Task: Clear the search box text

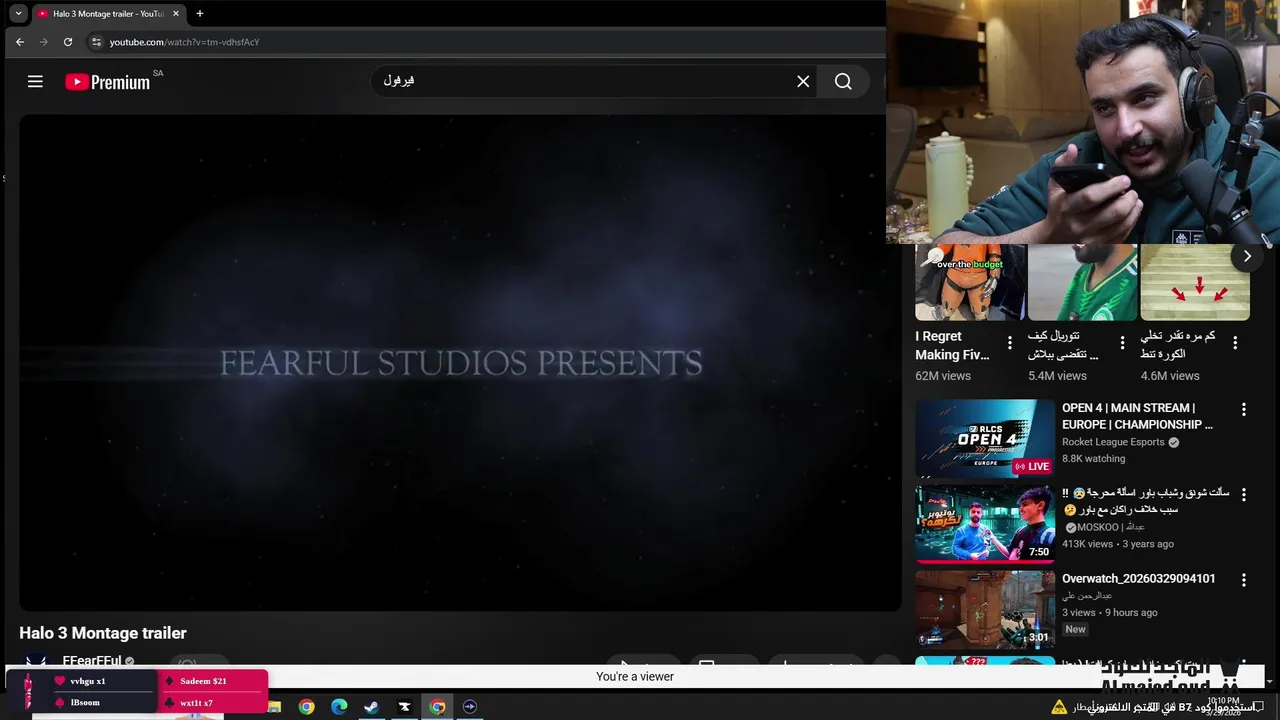Action: (803, 82)
